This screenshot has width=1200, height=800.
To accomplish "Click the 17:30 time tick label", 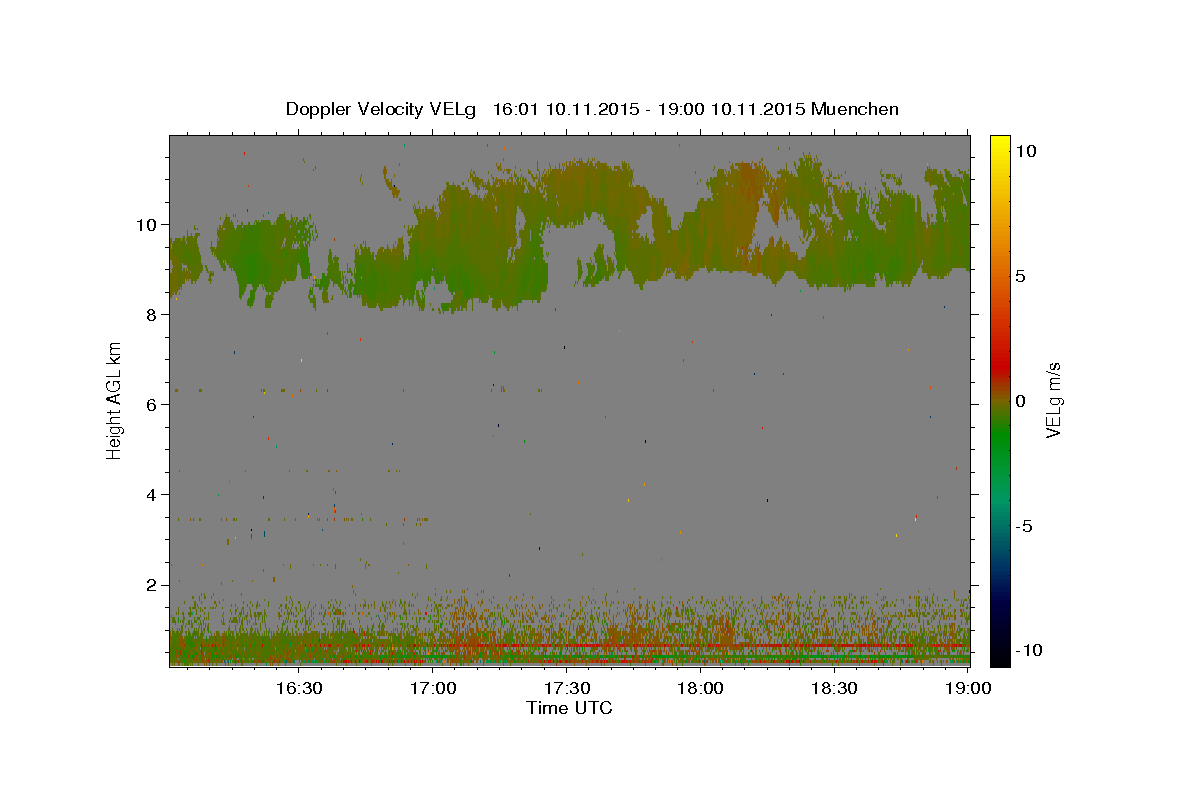I will [567, 688].
